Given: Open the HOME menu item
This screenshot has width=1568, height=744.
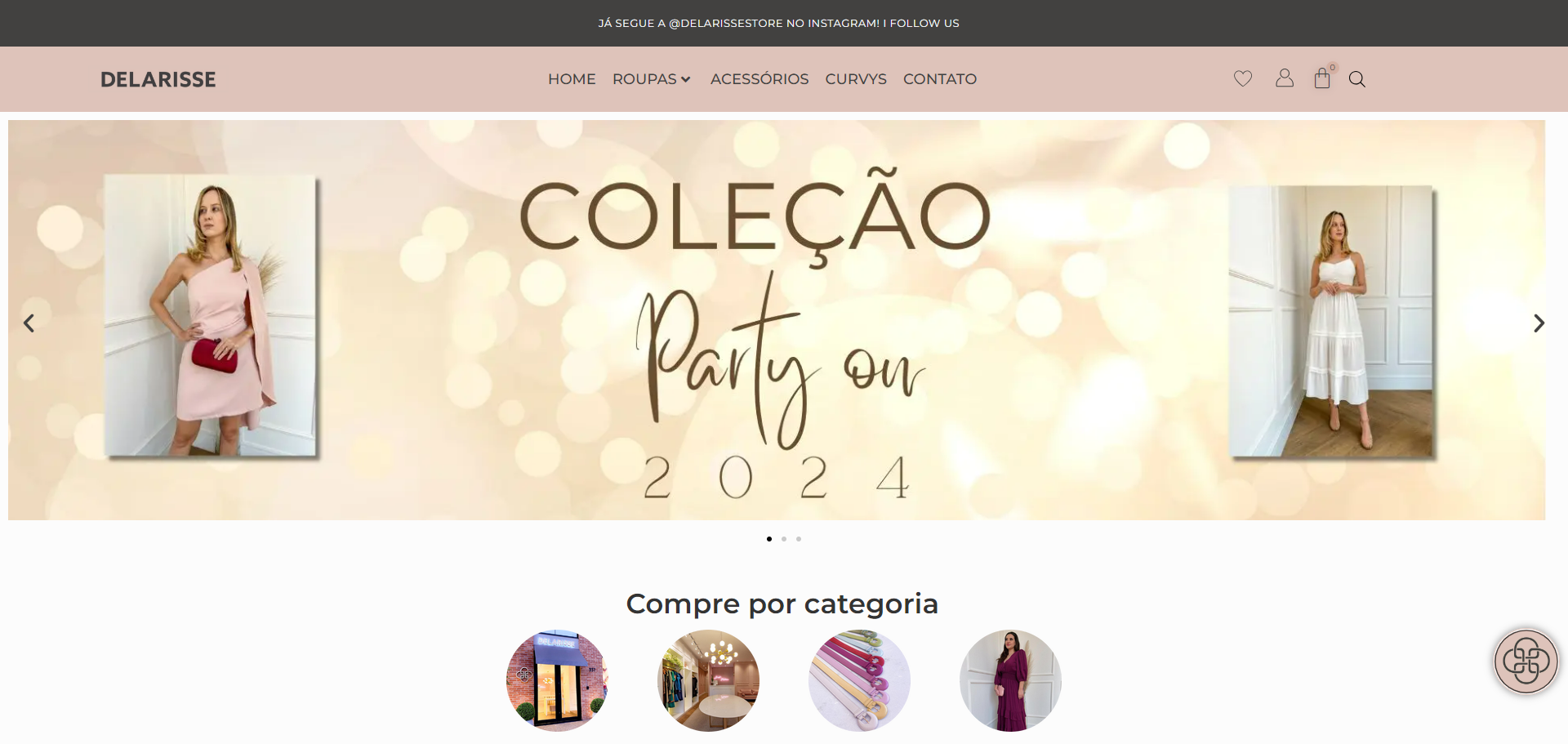Looking at the screenshot, I should click(x=572, y=79).
